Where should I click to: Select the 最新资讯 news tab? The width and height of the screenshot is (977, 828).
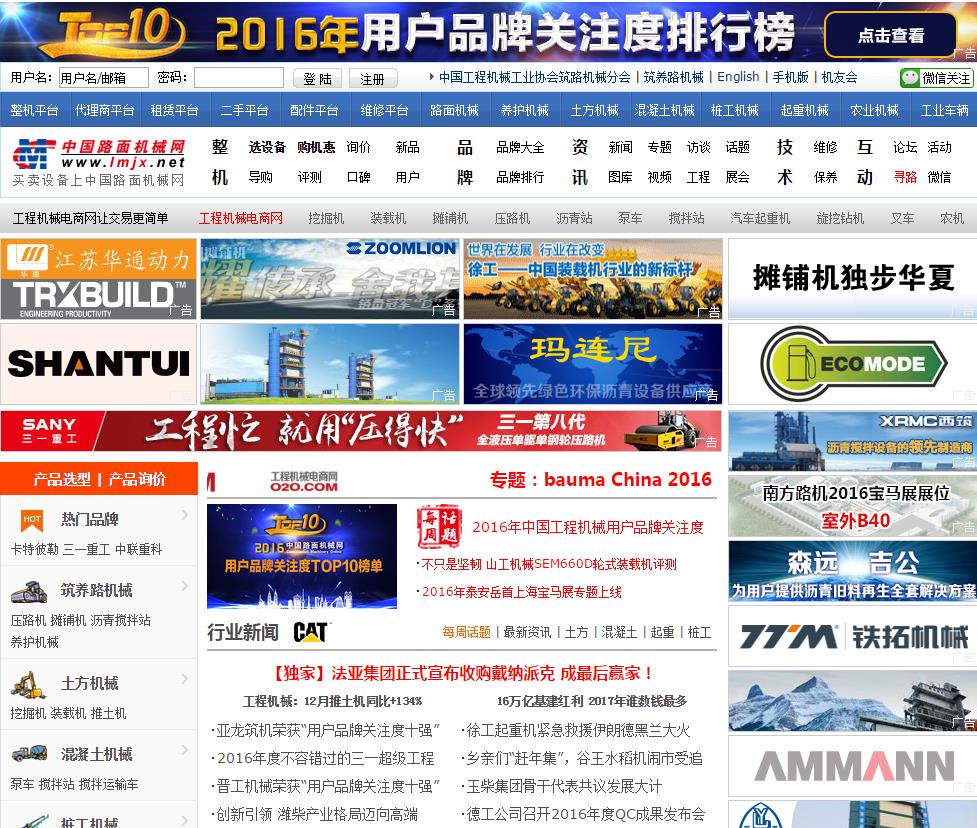[x=527, y=632]
